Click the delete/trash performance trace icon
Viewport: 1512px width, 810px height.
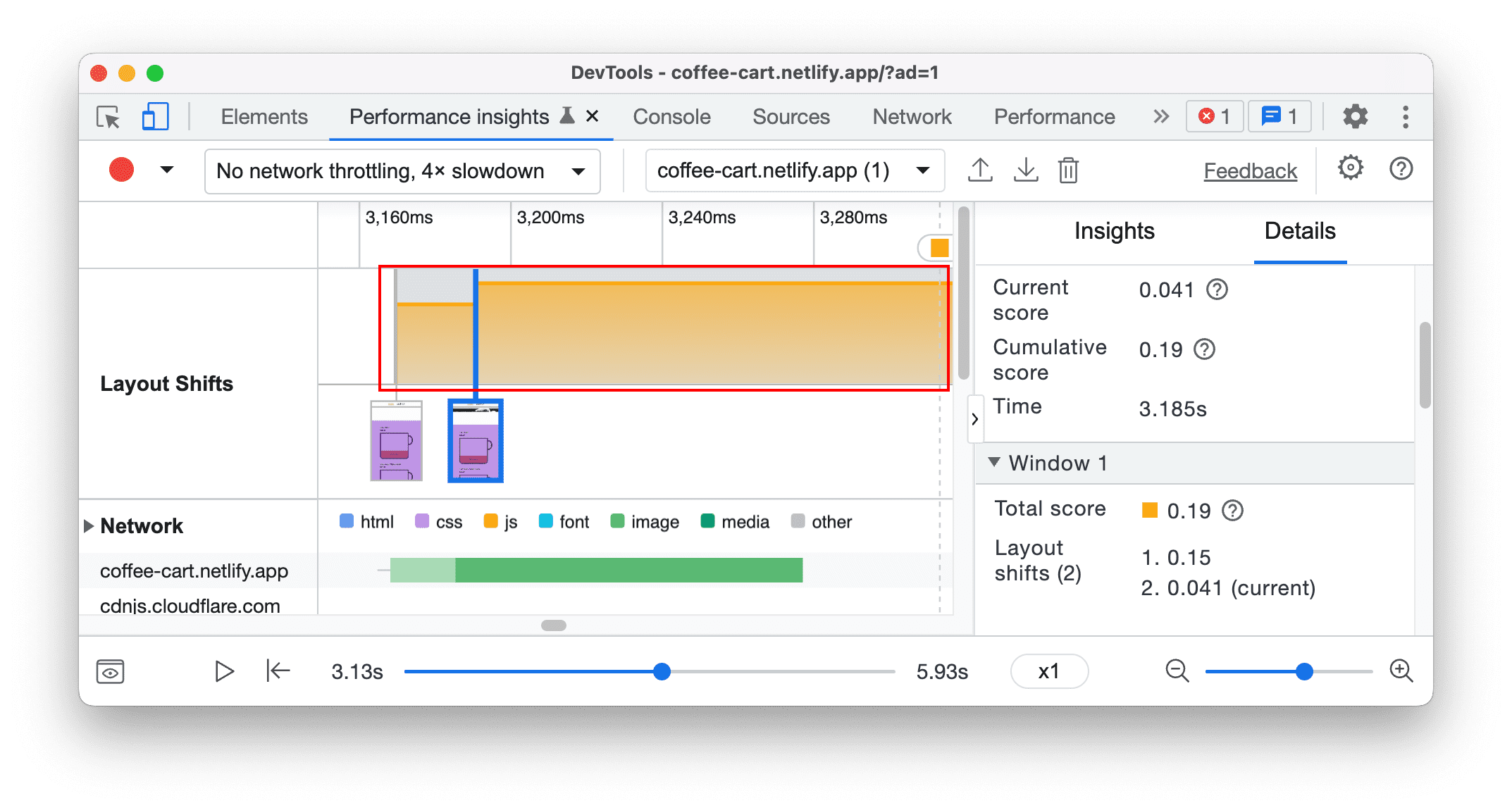coord(1067,170)
